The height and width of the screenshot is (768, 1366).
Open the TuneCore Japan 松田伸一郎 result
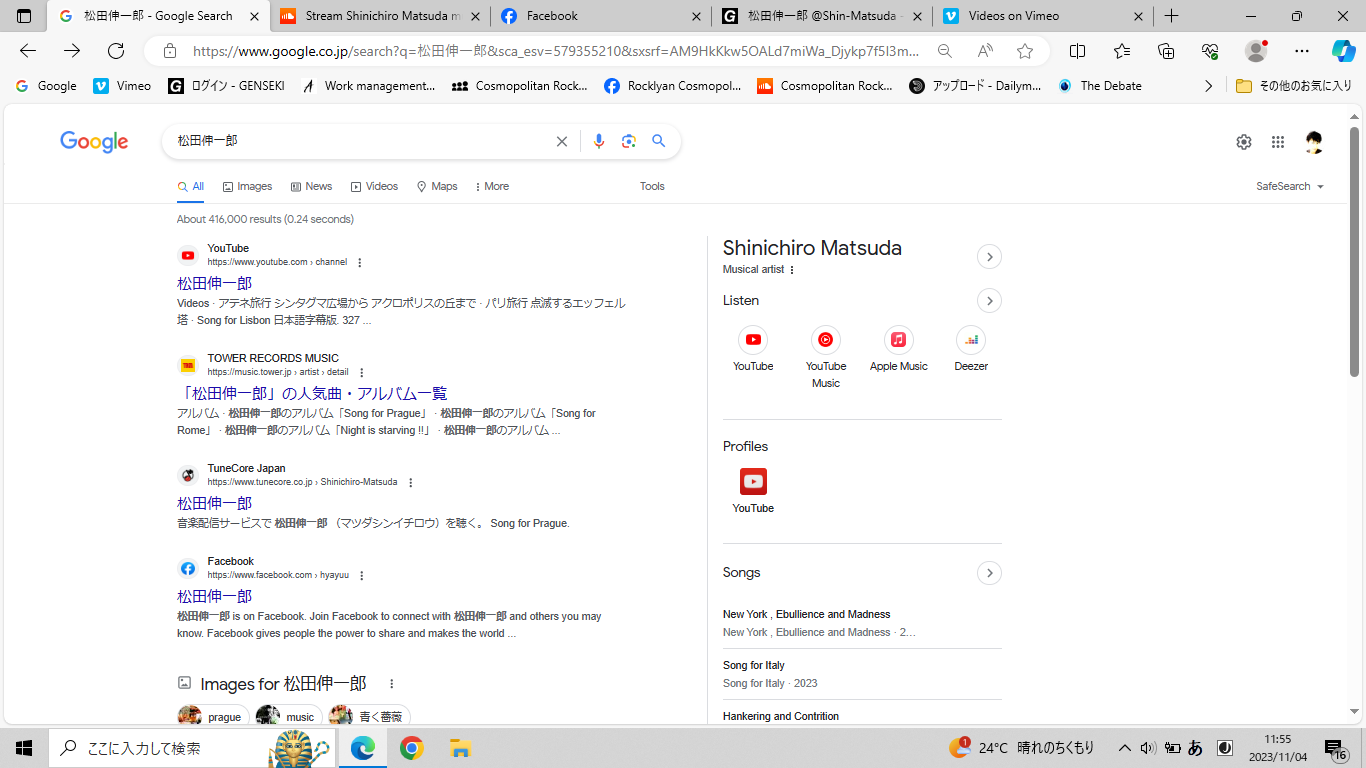[x=214, y=504]
